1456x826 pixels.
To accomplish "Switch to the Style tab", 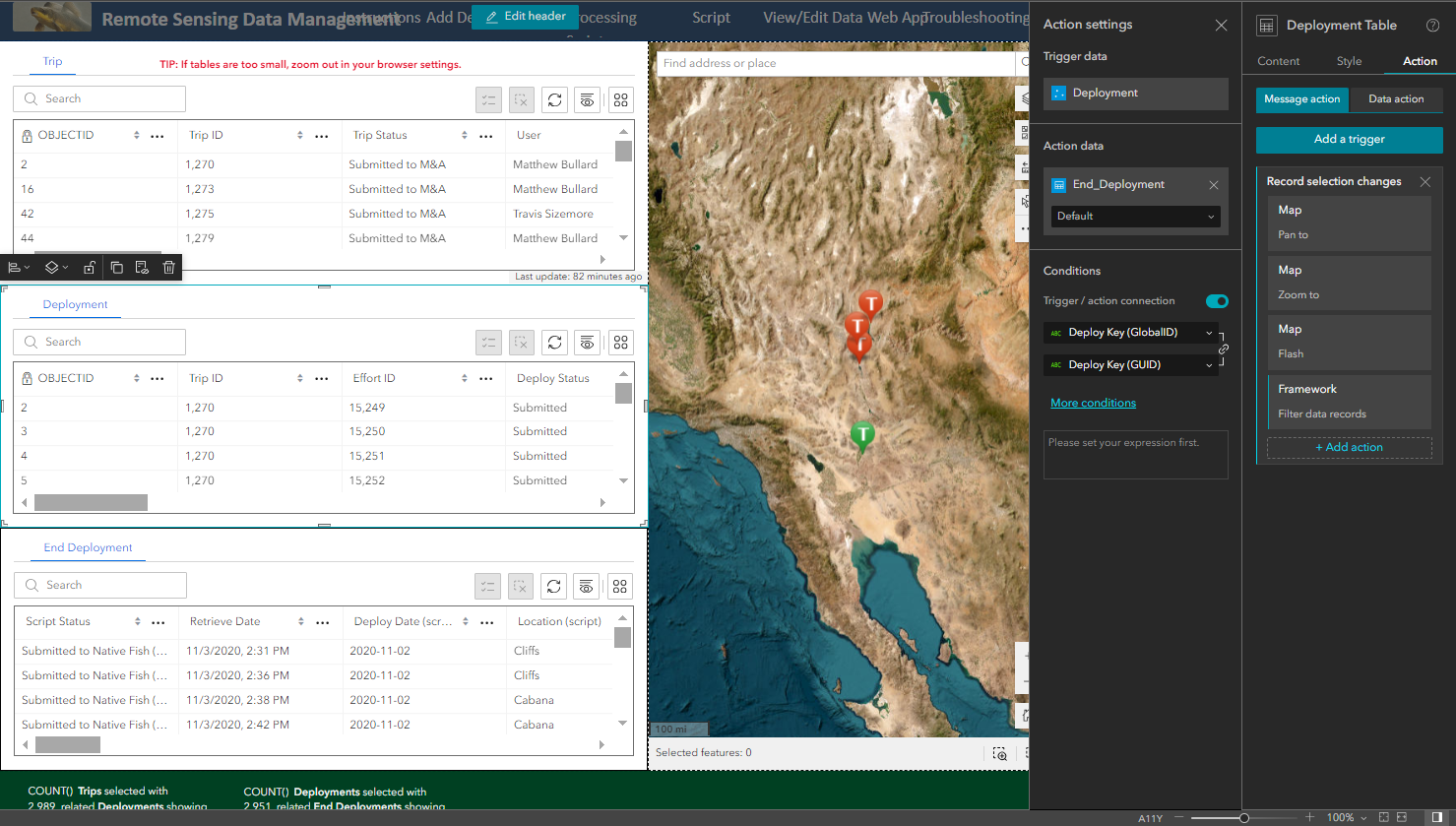I will [1349, 61].
